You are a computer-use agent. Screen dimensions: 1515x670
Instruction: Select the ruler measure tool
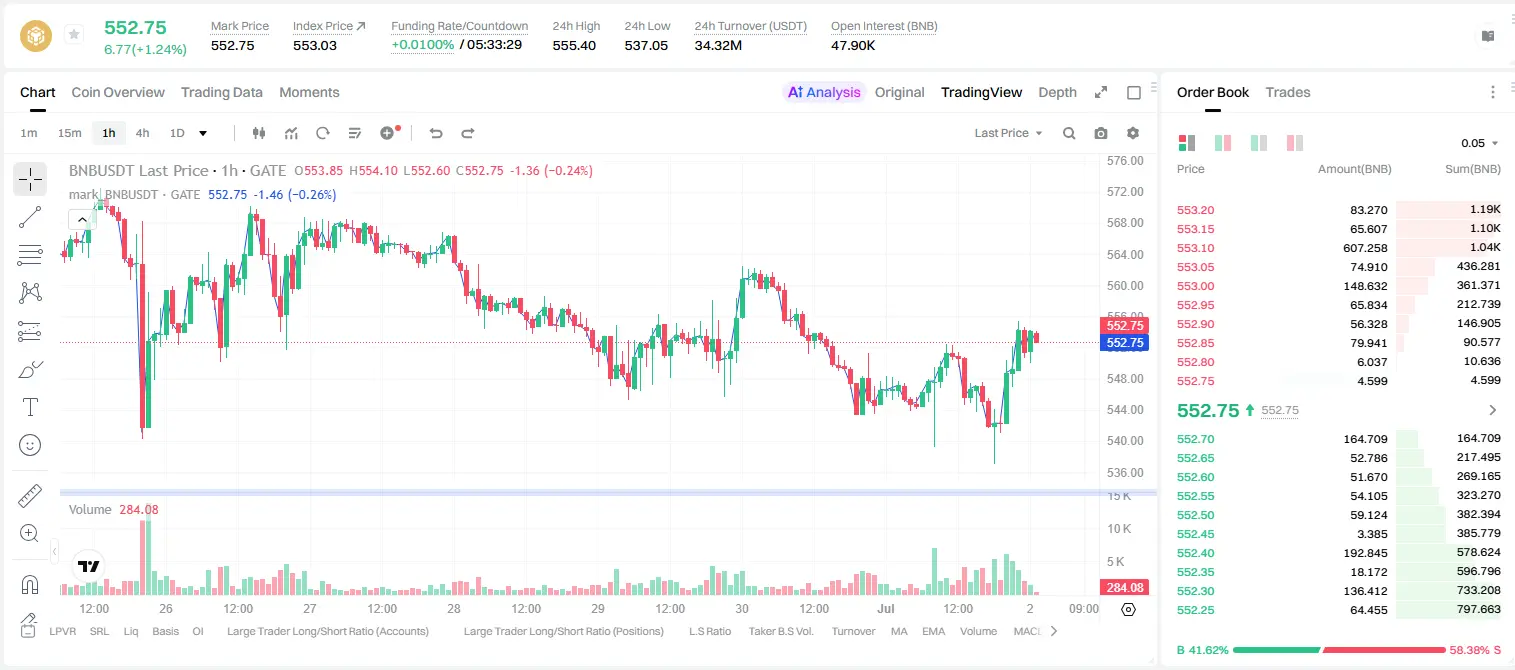30,496
